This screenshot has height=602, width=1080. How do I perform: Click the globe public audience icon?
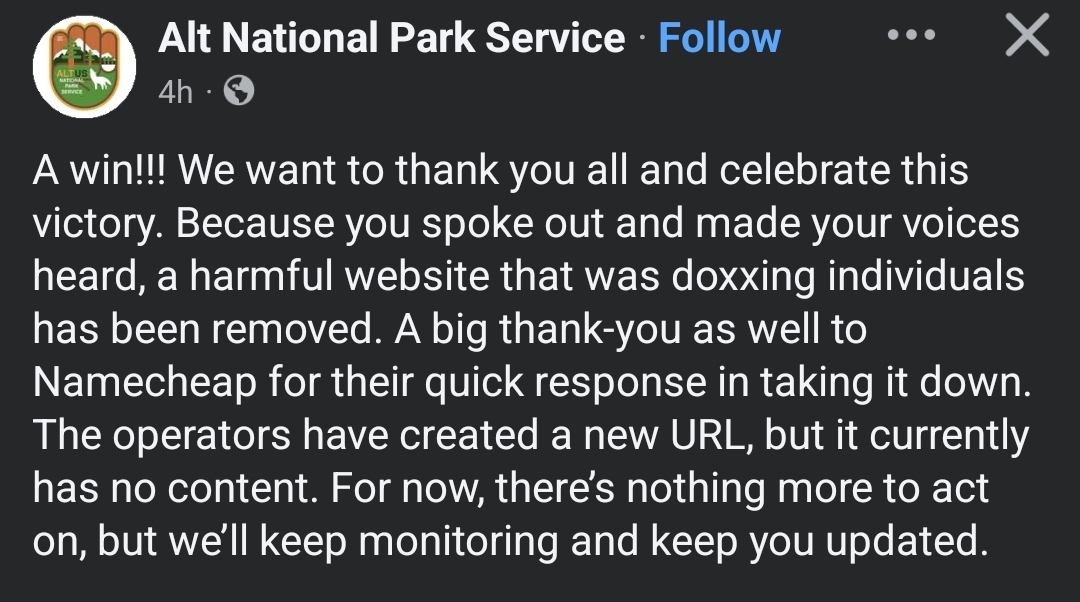(239, 90)
